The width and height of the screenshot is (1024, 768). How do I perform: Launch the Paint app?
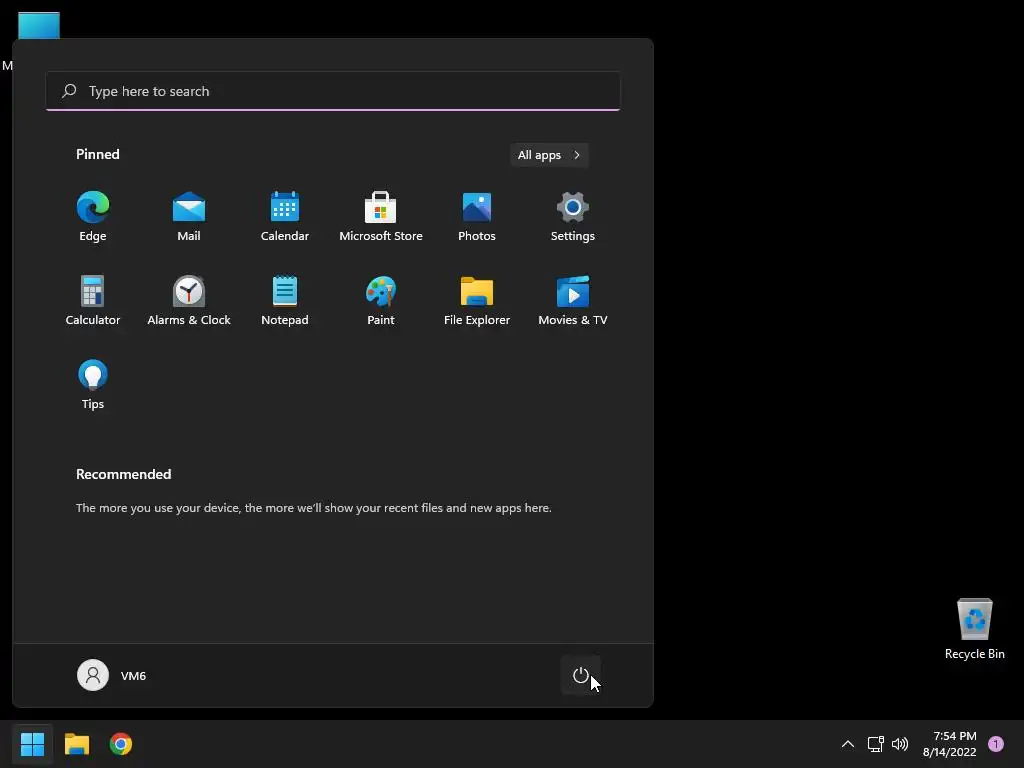click(381, 300)
